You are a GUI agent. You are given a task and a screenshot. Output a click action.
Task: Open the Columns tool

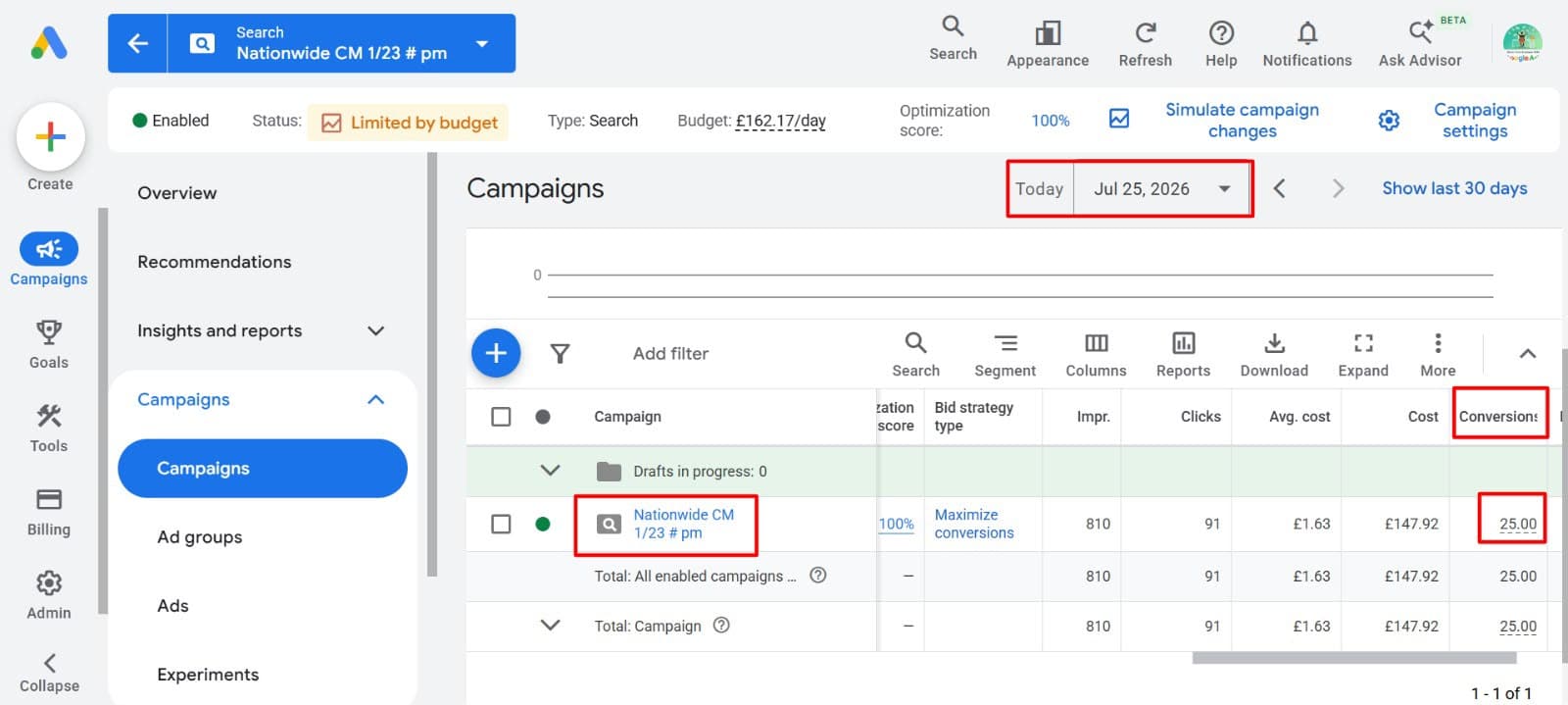point(1096,354)
